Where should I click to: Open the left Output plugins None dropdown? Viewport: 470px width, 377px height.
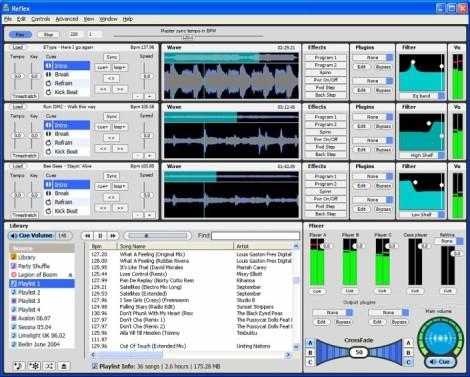(332, 313)
